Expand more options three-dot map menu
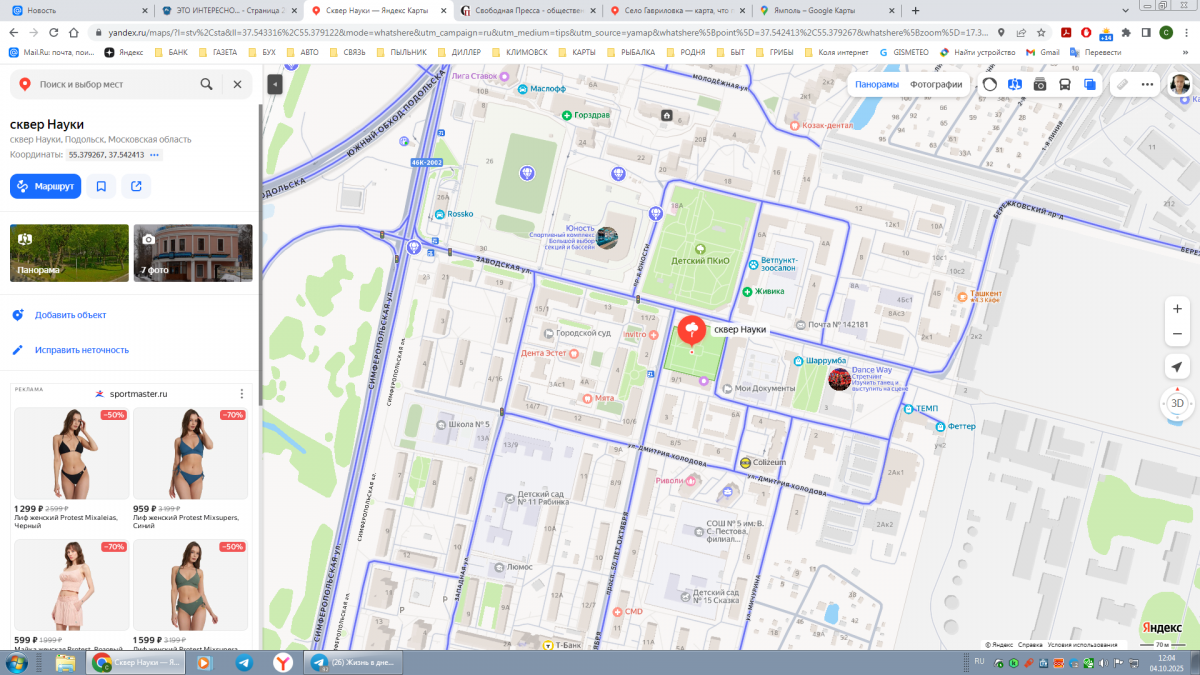Viewport: 1200px width, 675px height. [x=1147, y=85]
